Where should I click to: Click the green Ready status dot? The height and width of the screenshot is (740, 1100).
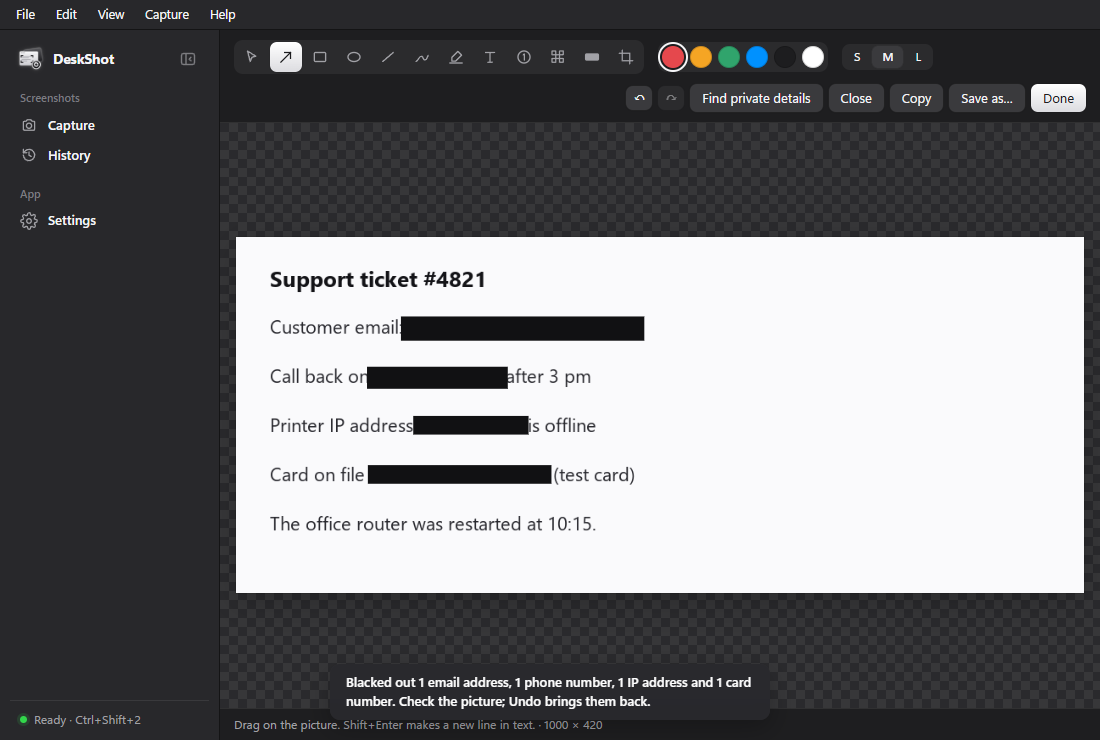point(23,720)
